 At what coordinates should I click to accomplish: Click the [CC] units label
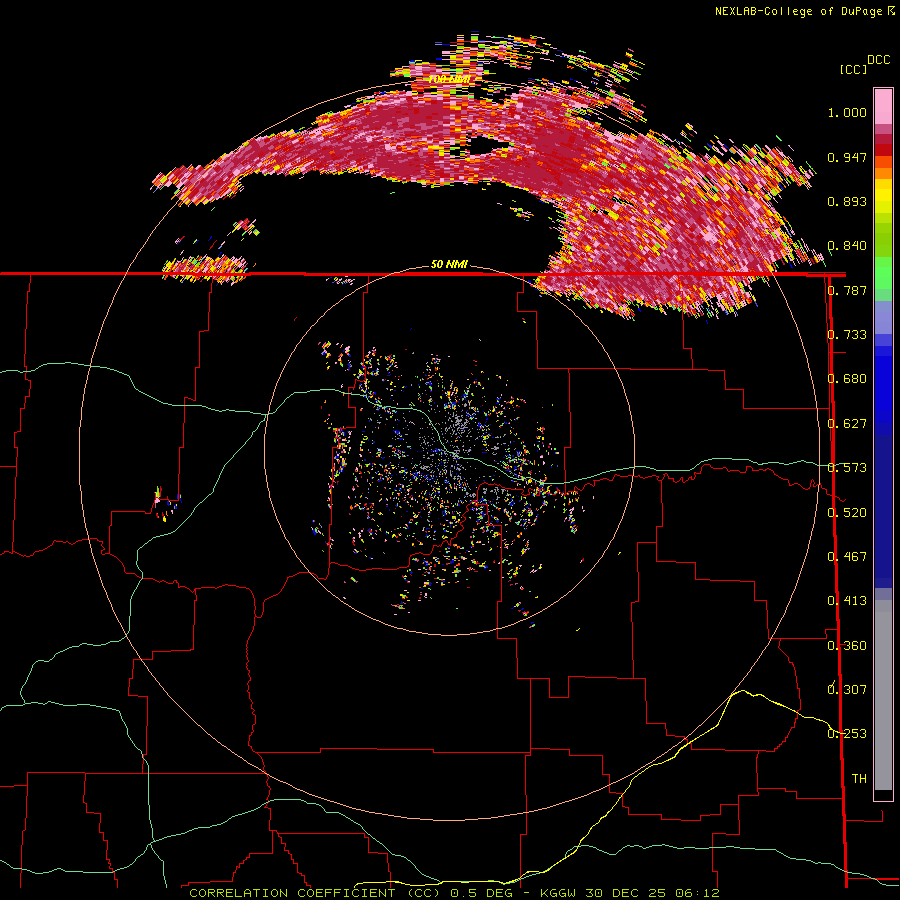(x=853, y=69)
